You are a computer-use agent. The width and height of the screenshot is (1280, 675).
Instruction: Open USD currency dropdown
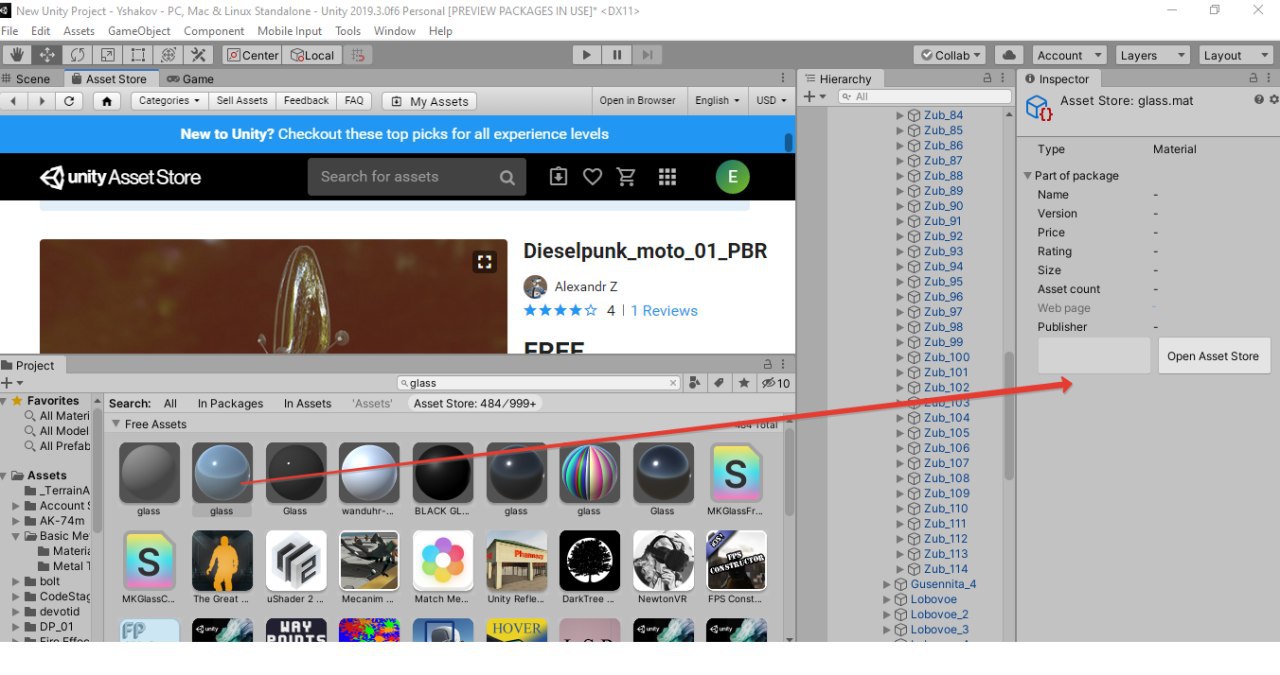click(x=772, y=101)
